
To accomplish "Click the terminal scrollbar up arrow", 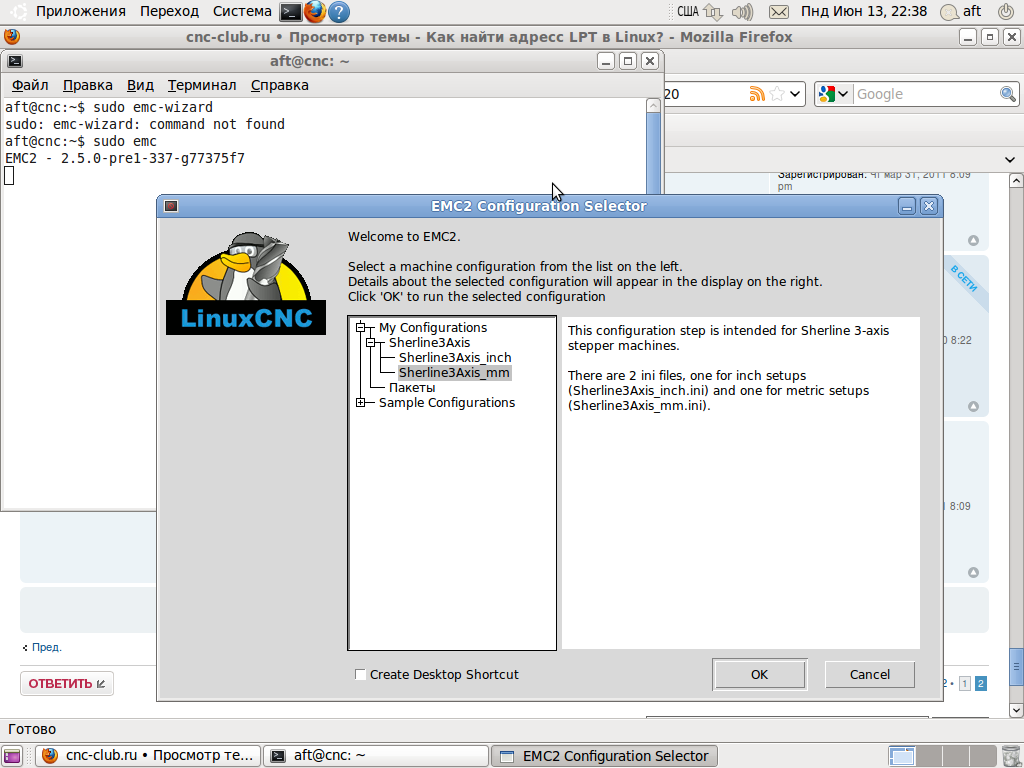I will [654, 105].
